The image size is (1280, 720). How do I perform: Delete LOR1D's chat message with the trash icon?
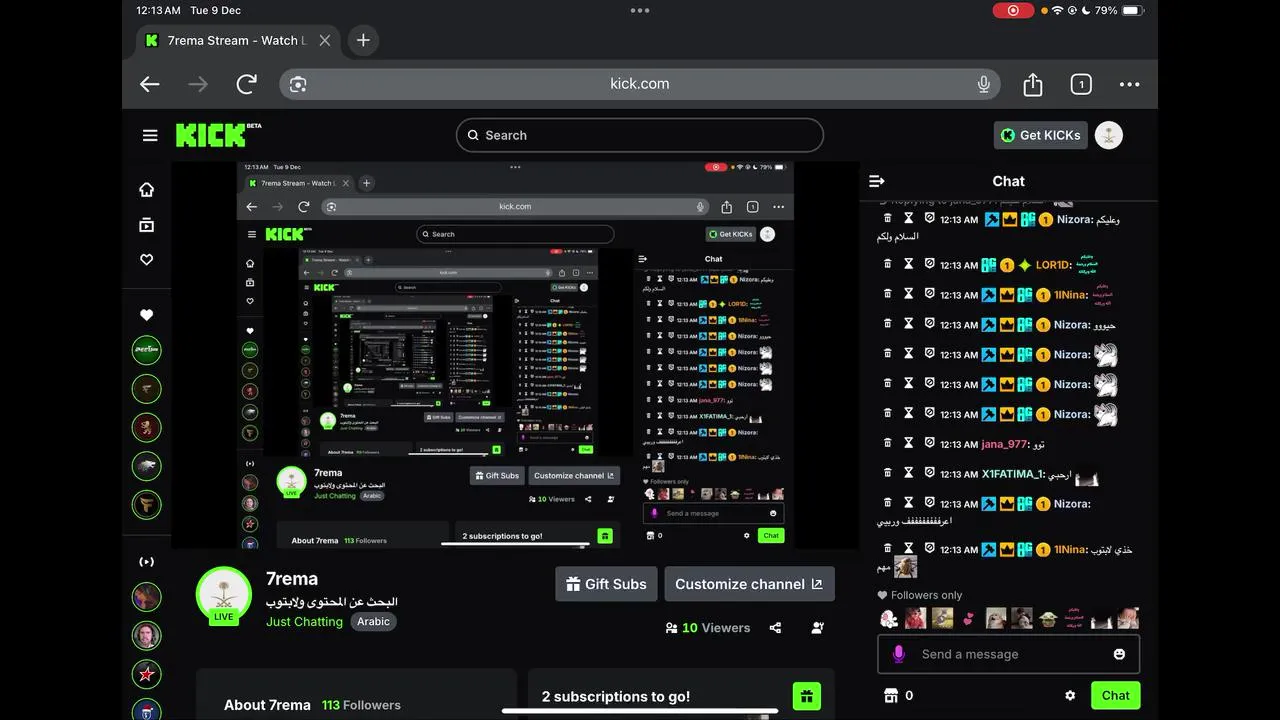(887, 264)
